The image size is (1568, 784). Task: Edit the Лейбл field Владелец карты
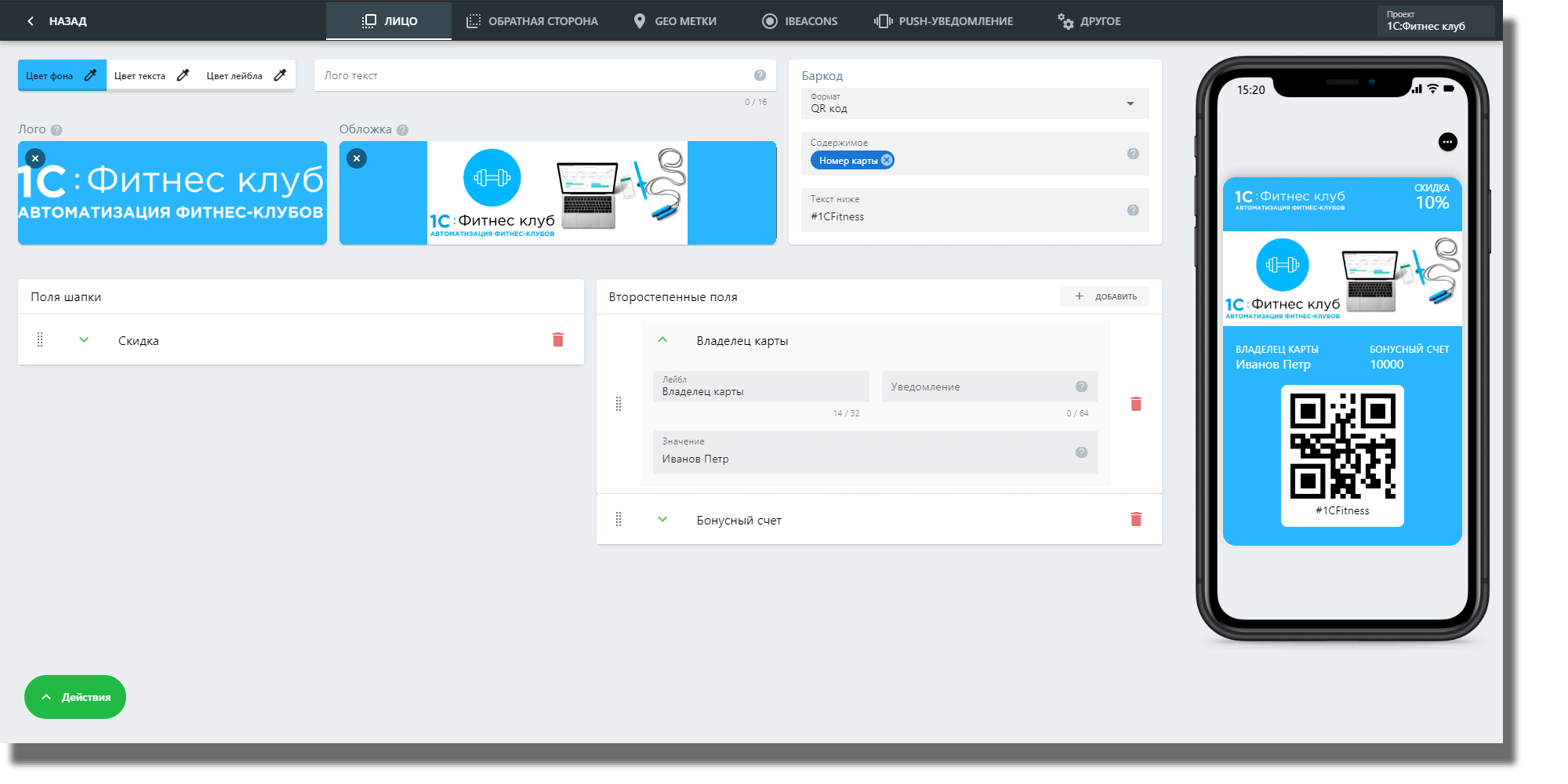(760, 387)
